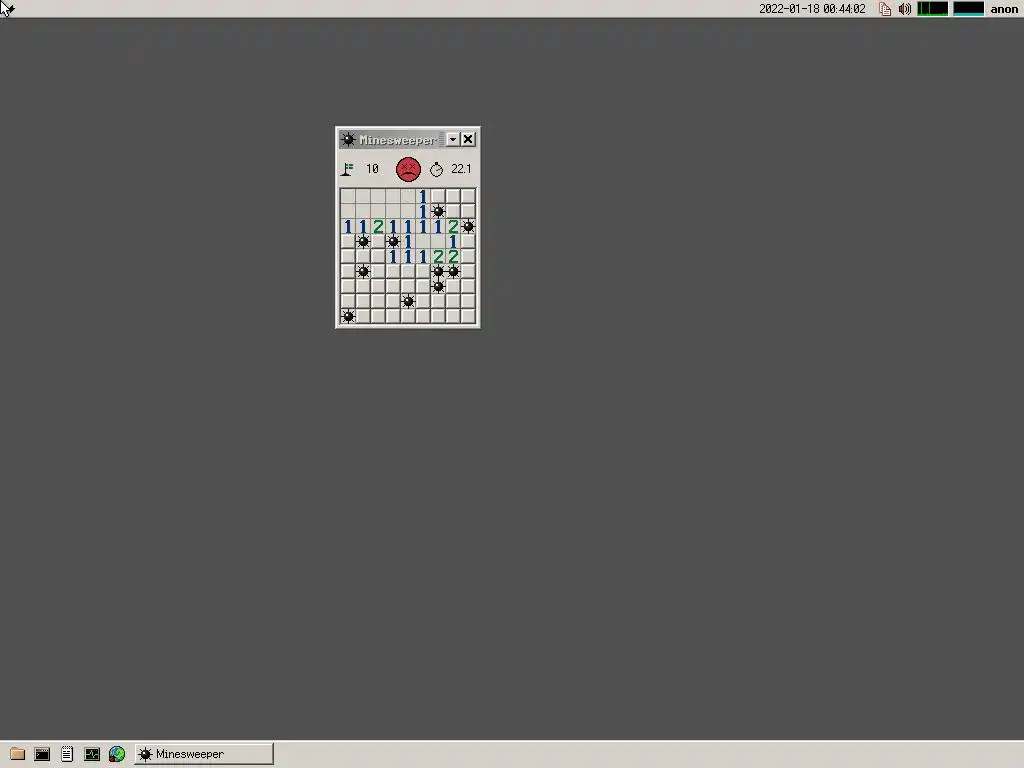Open the system monitor icon in the taskbar
The image size is (1024, 768).
(91, 754)
